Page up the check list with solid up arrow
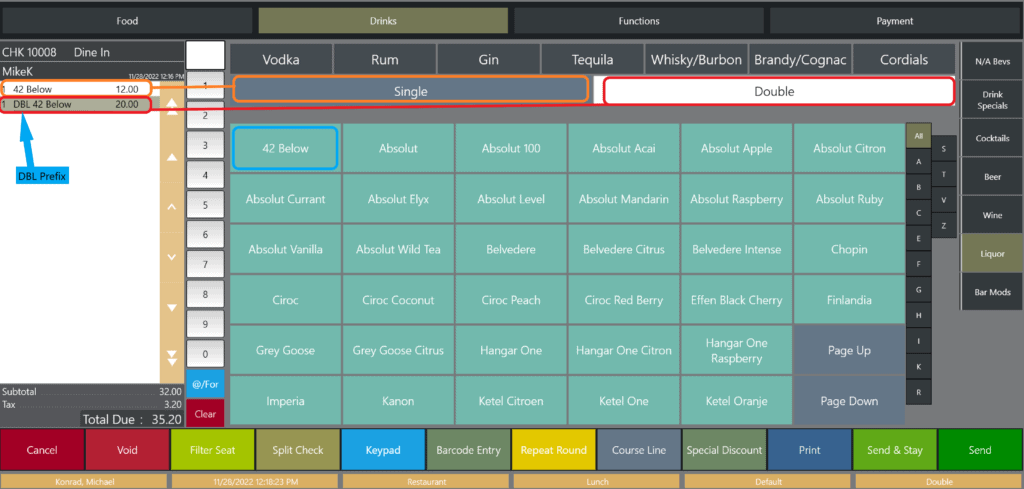This screenshot has width=1024, height=489. tap(172, 157)
